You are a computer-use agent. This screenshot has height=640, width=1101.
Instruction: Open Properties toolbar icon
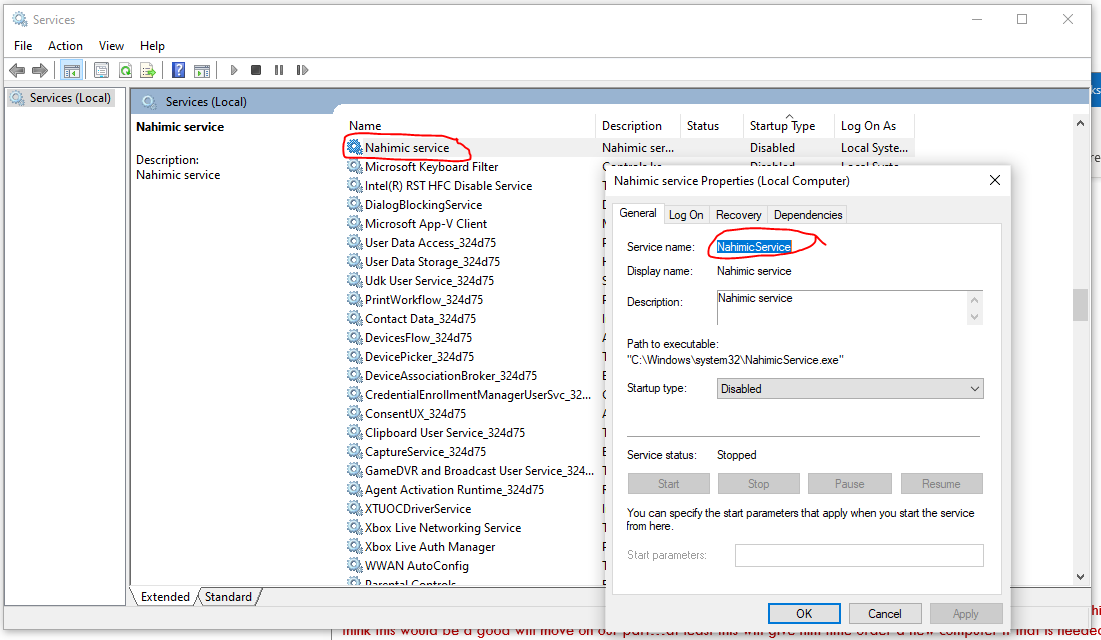pyautogui.click(x=101, y=70)
